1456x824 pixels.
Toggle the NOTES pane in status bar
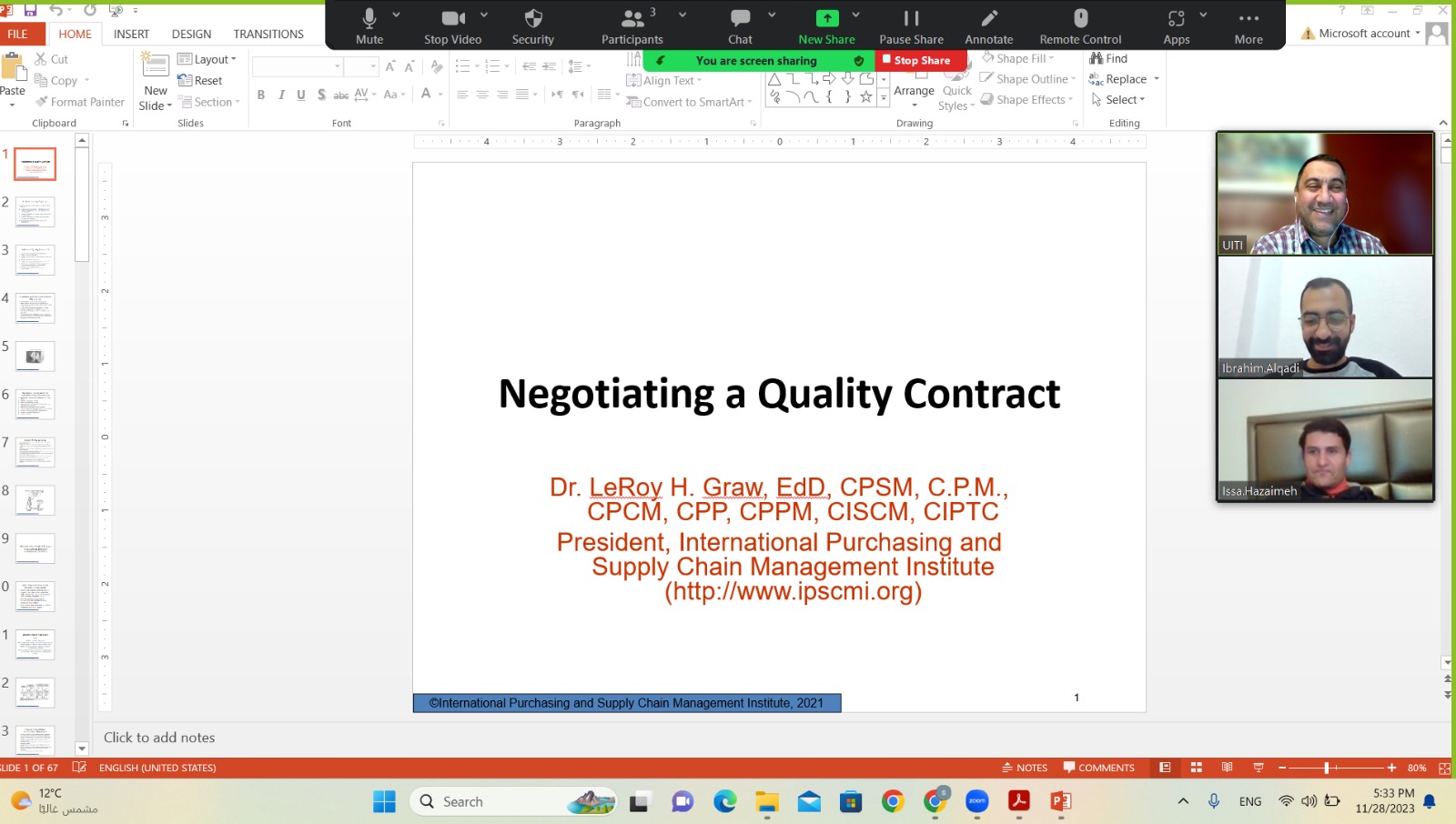(x=1025, y=768)
